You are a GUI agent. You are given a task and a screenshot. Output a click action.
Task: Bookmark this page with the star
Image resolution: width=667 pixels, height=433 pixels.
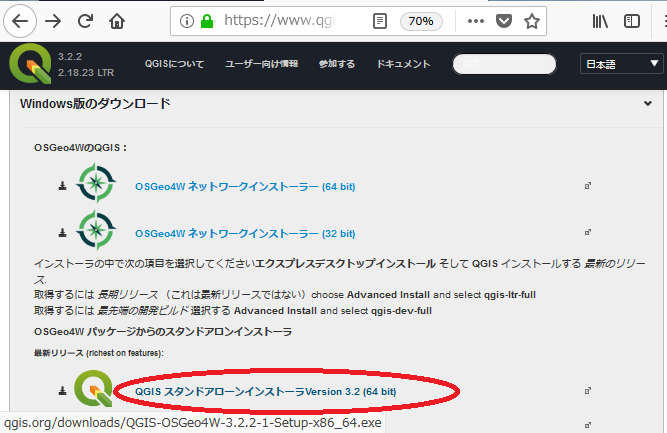(532, 21)
